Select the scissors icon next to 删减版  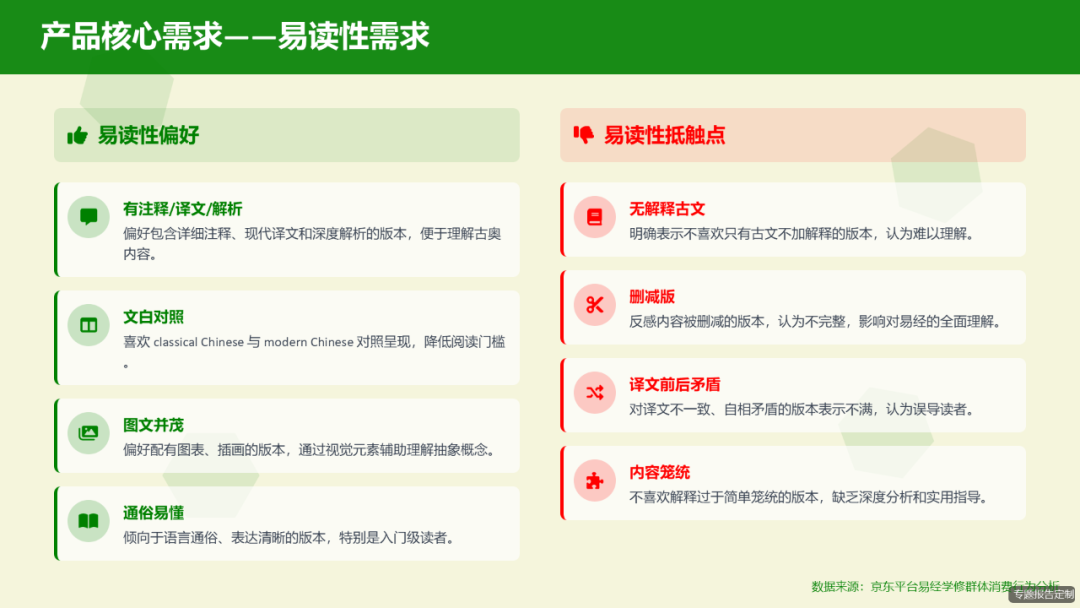pyautogui.click(x=594, y=306)
